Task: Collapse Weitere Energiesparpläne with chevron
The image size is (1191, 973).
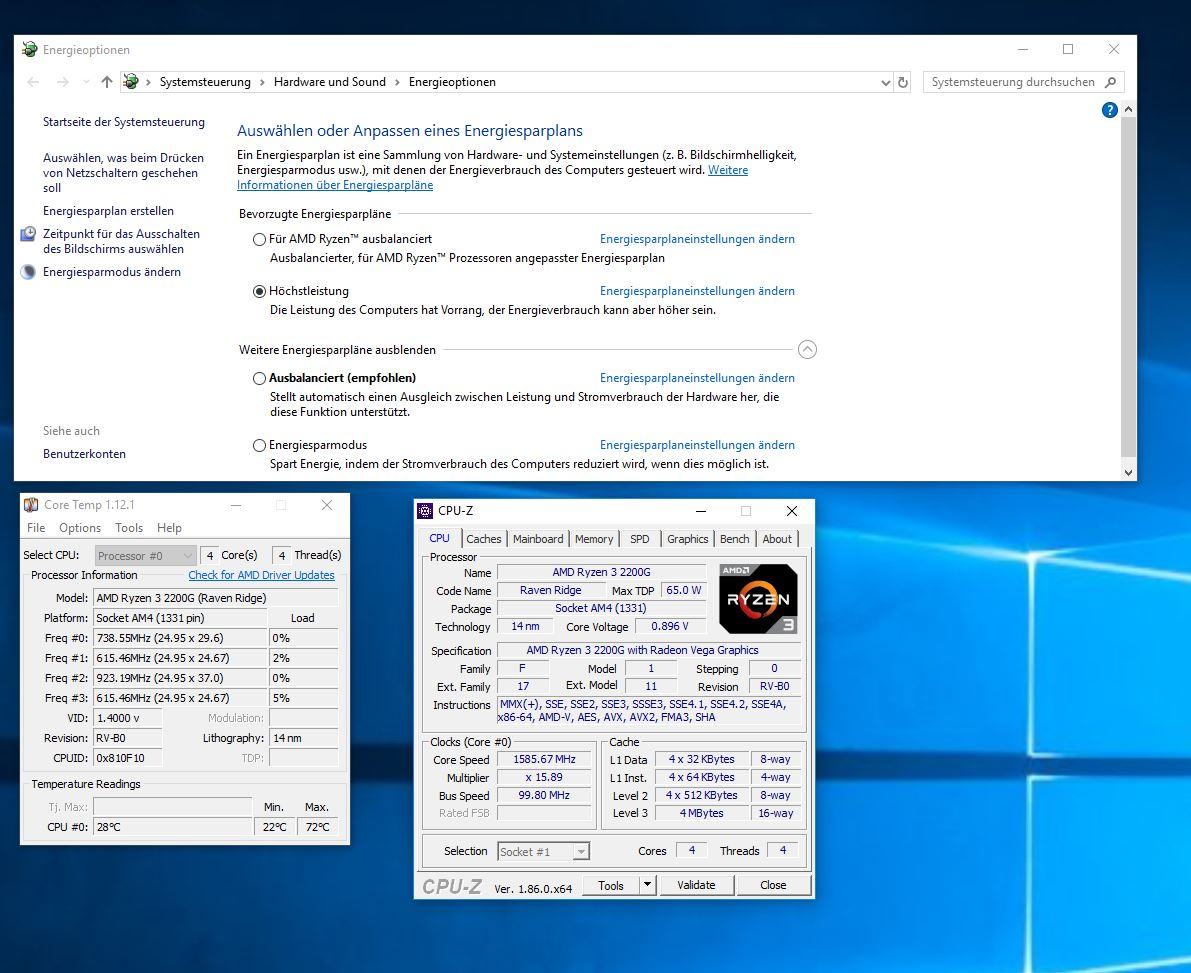Action: point(807,349)
